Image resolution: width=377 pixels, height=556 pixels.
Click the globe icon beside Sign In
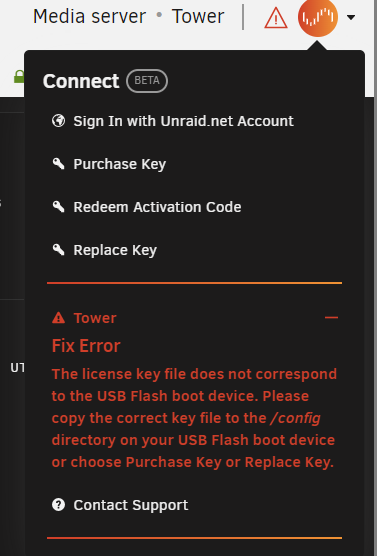(59, 121)
